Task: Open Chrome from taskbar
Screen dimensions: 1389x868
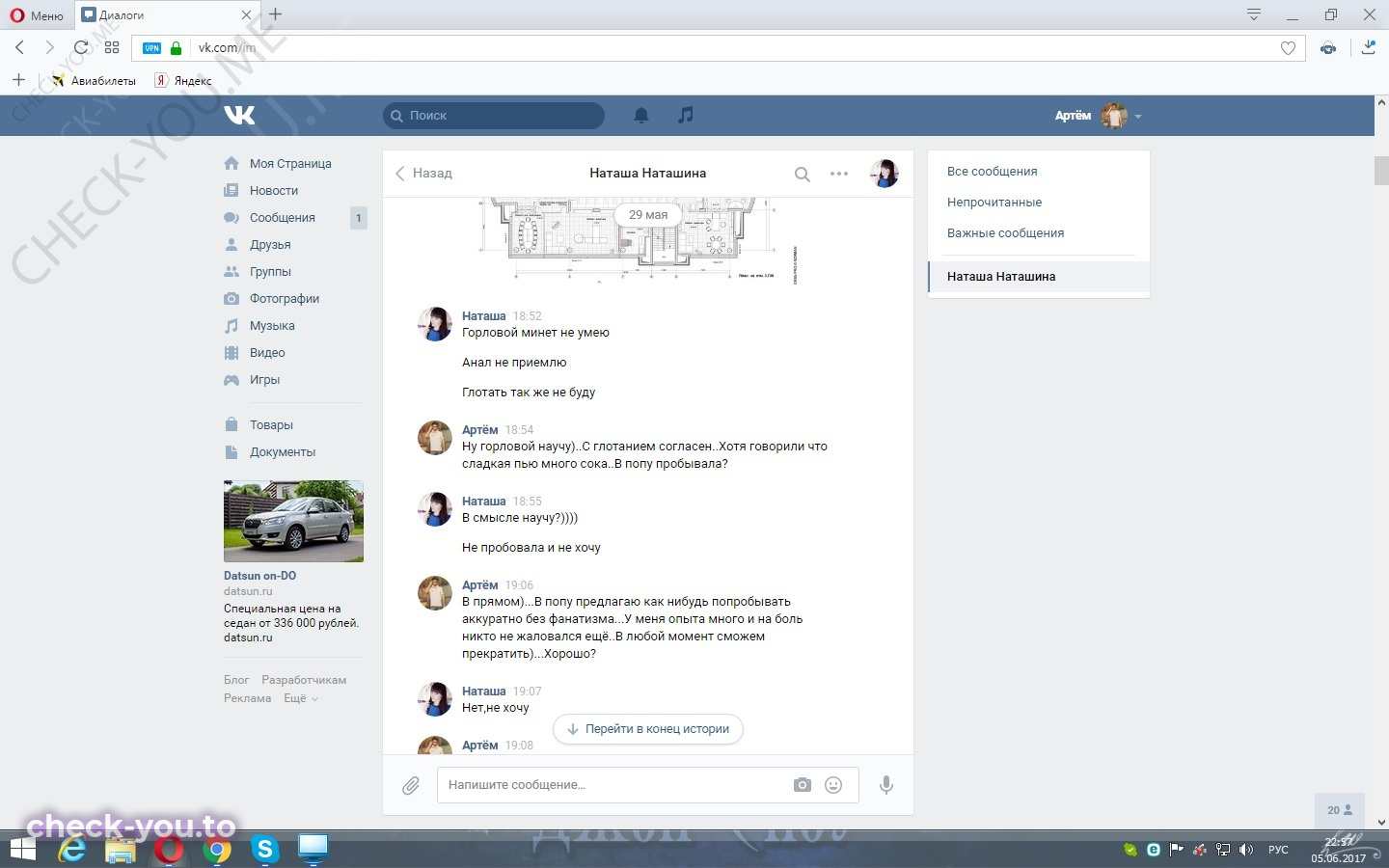Action: (217, 850)
